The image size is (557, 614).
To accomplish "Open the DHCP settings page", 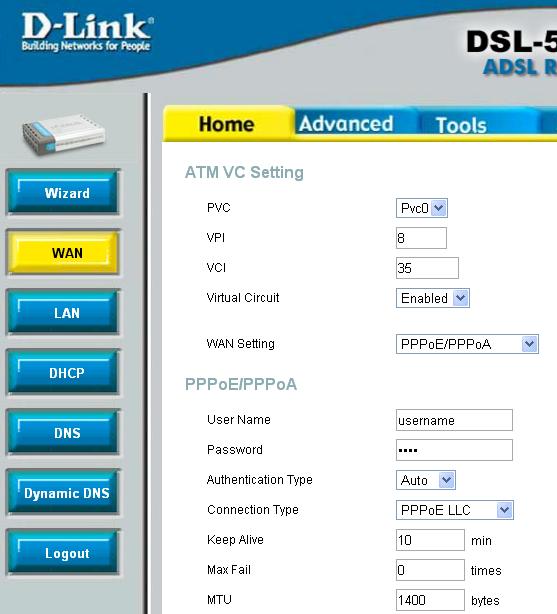I will (63, 372).
